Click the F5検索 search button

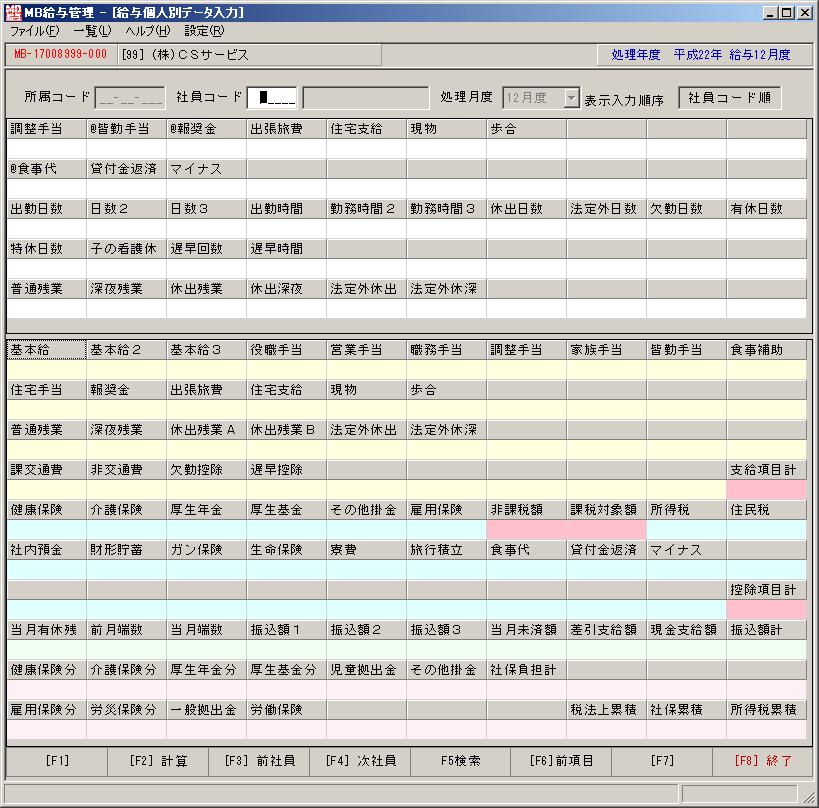tap(461, 761)
